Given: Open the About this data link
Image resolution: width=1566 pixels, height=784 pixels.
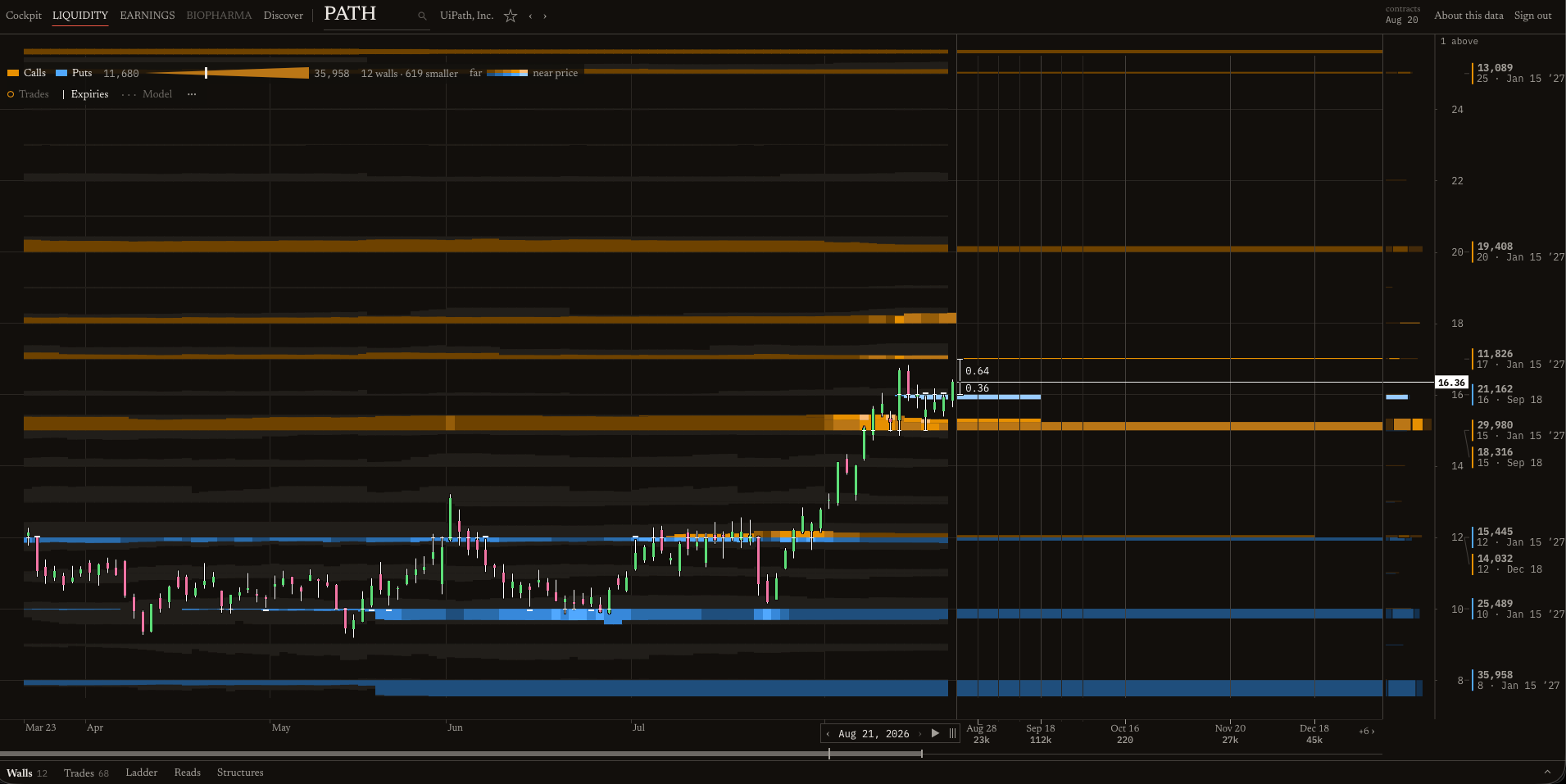Looking at the screenshot, I should click(x=1468, y=16).
